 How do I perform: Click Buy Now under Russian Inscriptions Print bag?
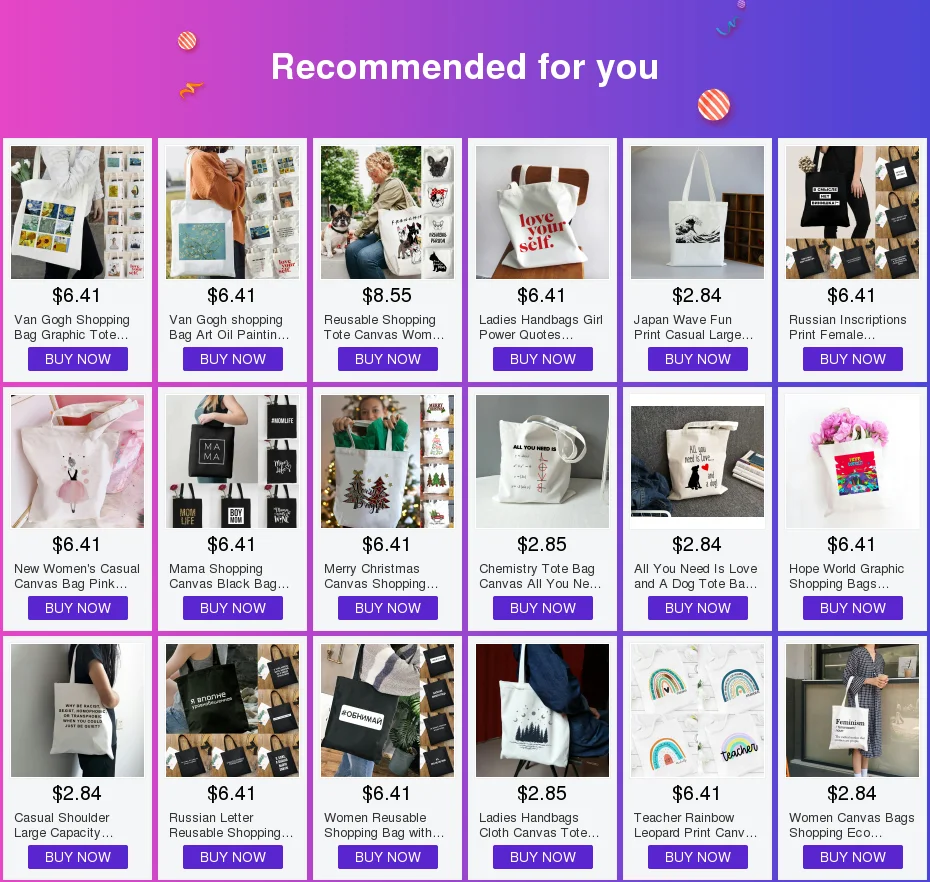click(853, 359)
